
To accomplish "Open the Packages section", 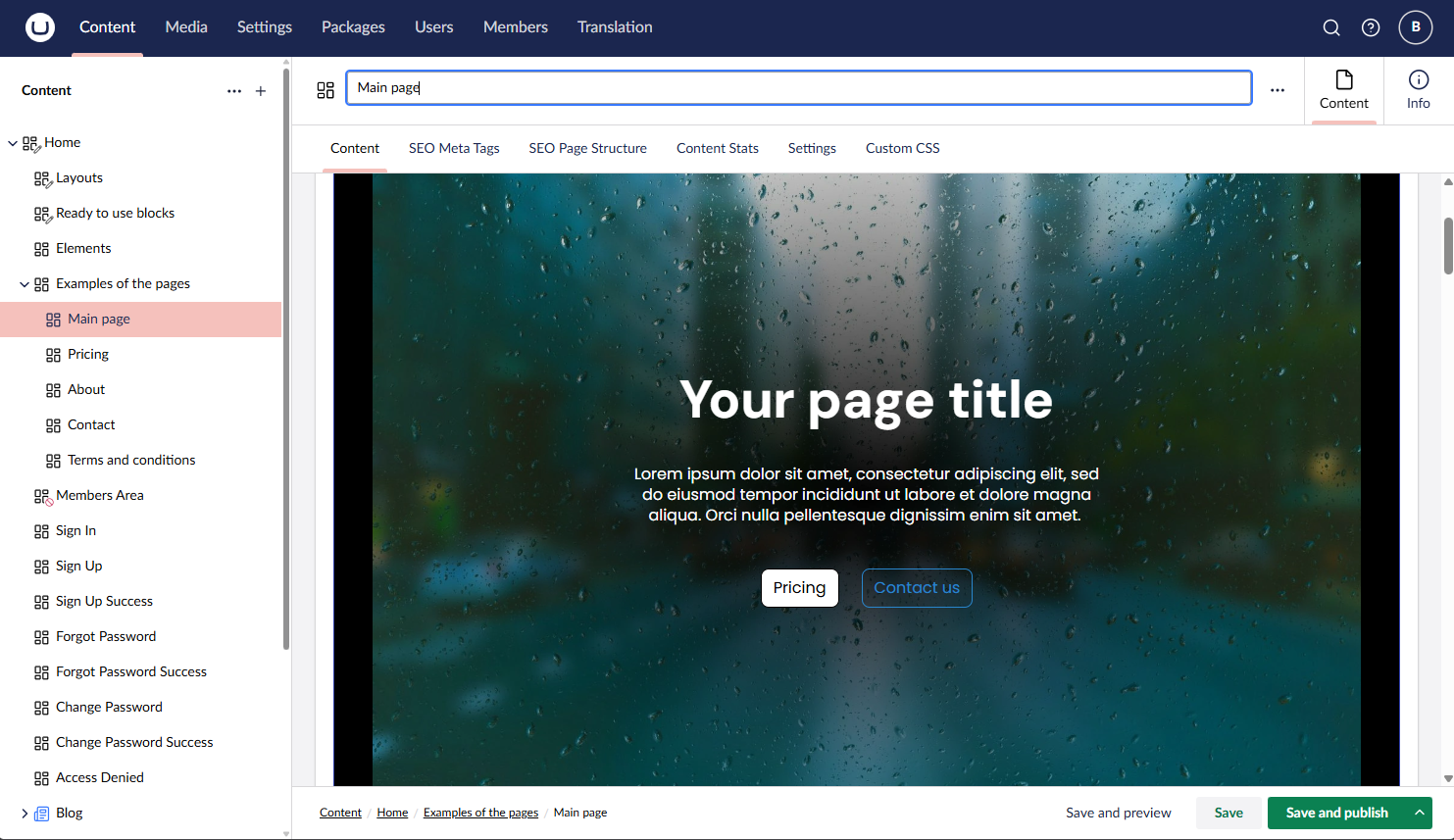I will click(353, 27).
